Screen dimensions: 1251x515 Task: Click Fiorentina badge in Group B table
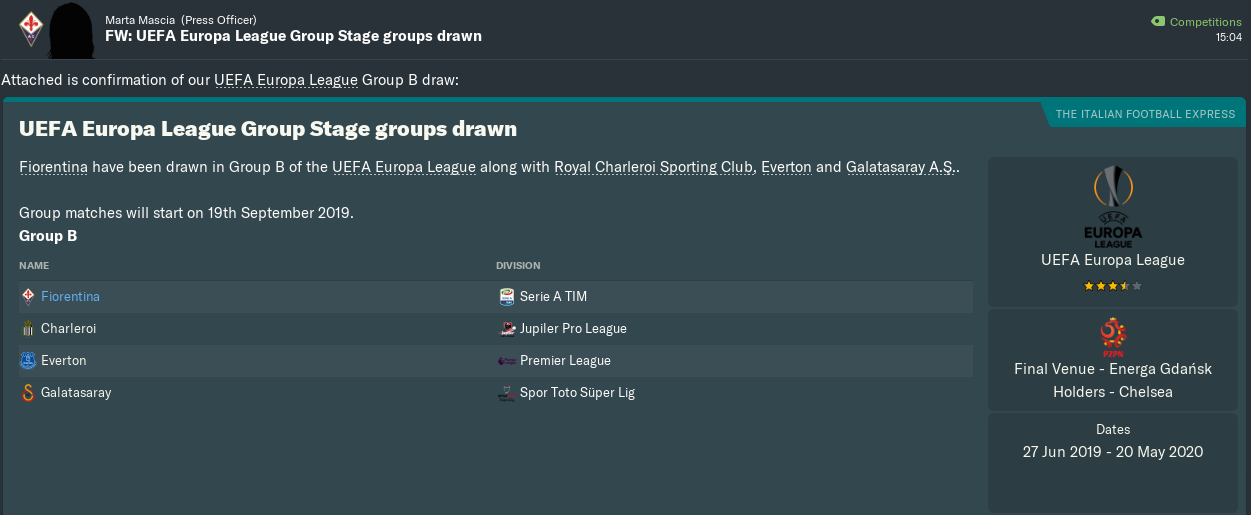28,297
